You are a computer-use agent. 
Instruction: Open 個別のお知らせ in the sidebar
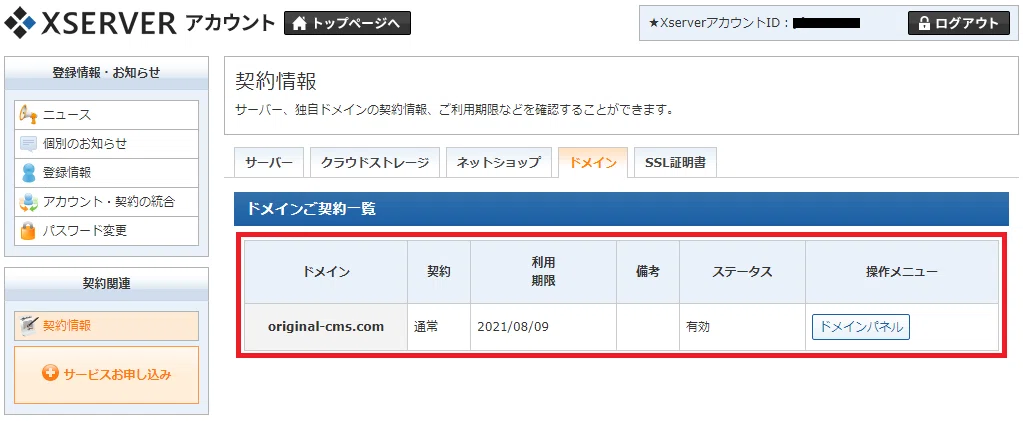pos(106,144)
